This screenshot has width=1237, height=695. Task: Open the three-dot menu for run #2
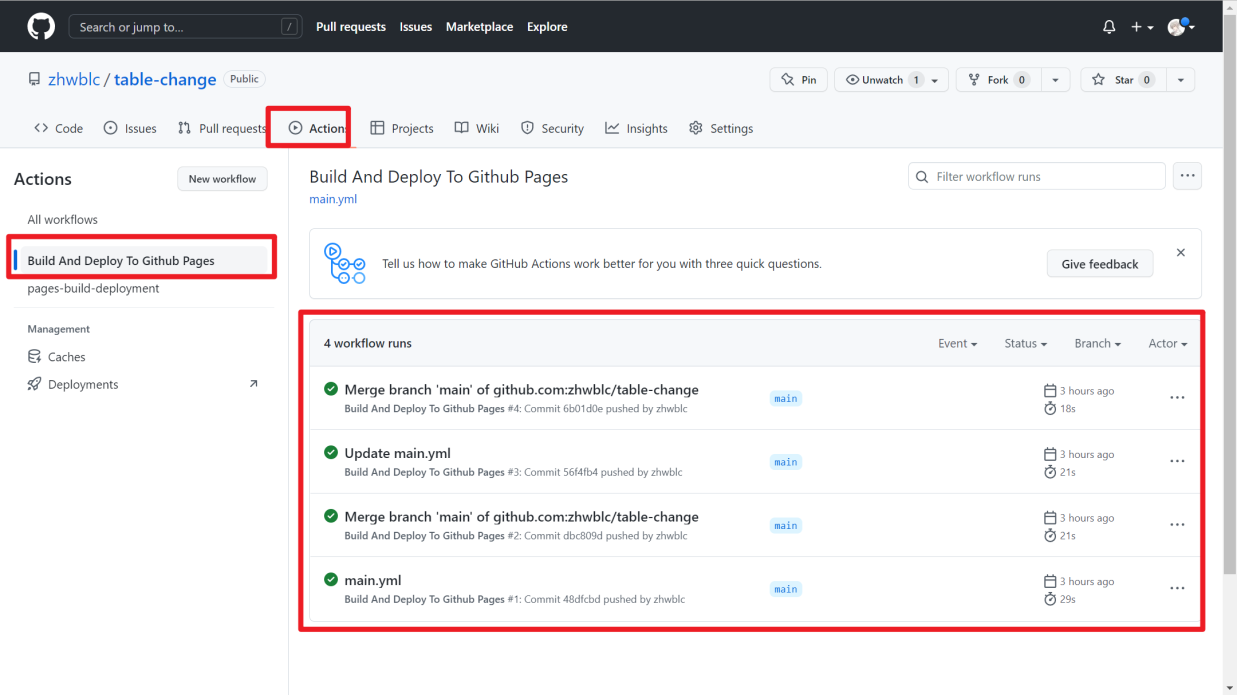coord(1177,525)
